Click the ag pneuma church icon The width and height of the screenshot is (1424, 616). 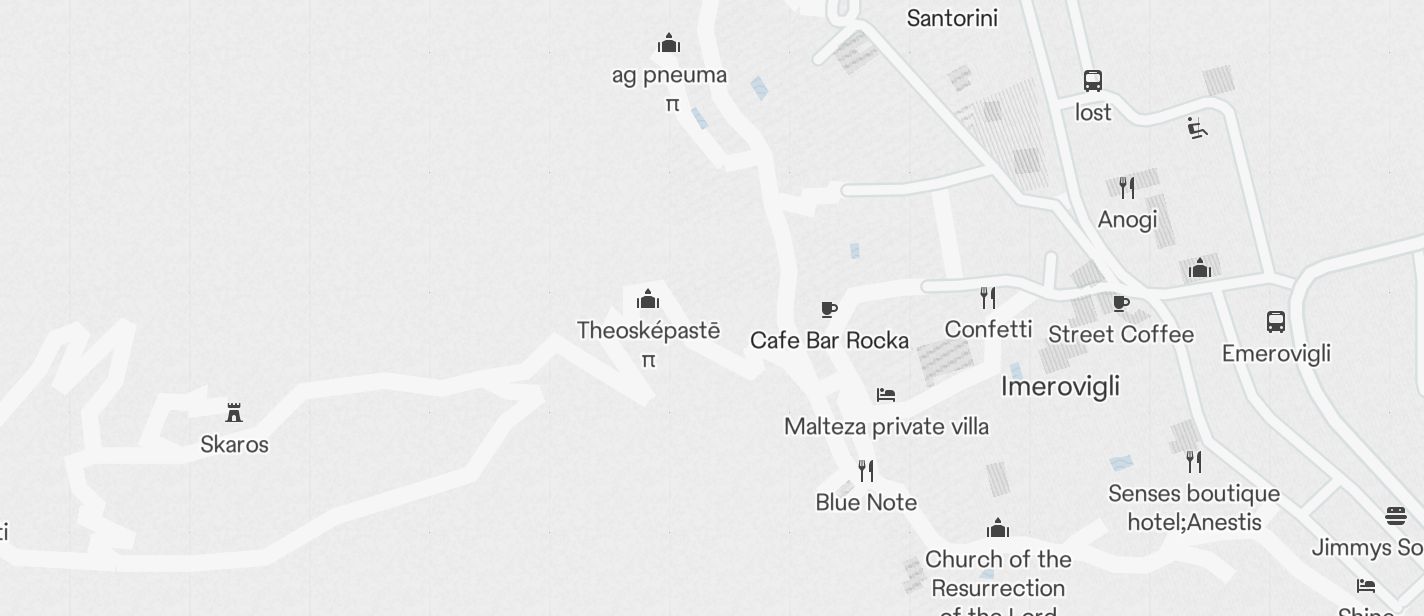pos(669,42)
